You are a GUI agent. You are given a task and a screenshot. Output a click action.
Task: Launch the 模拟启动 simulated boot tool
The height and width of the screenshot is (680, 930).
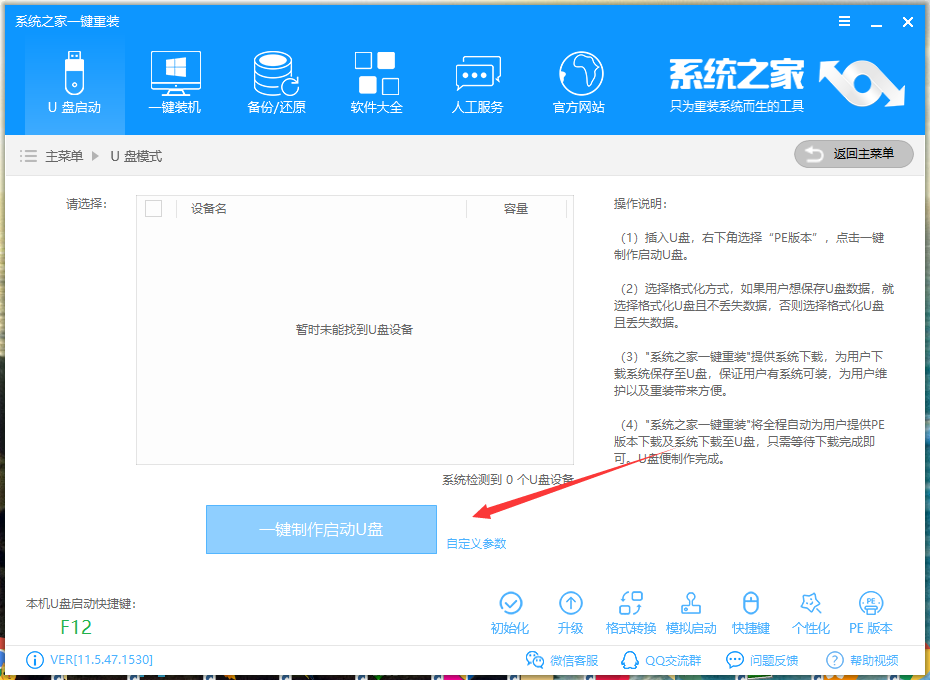(x=691, y=604)
